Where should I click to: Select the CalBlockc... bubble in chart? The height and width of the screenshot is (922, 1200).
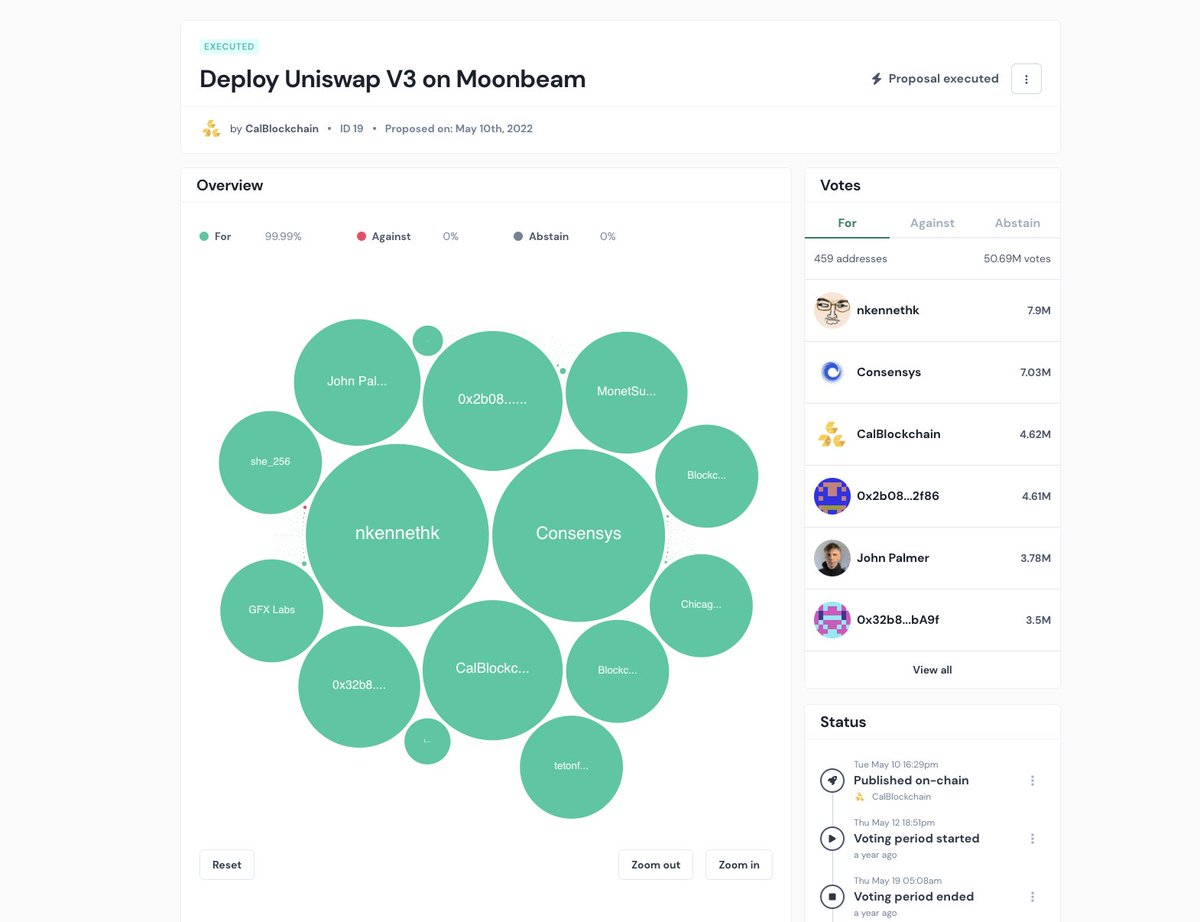click(x=492, y=670)
